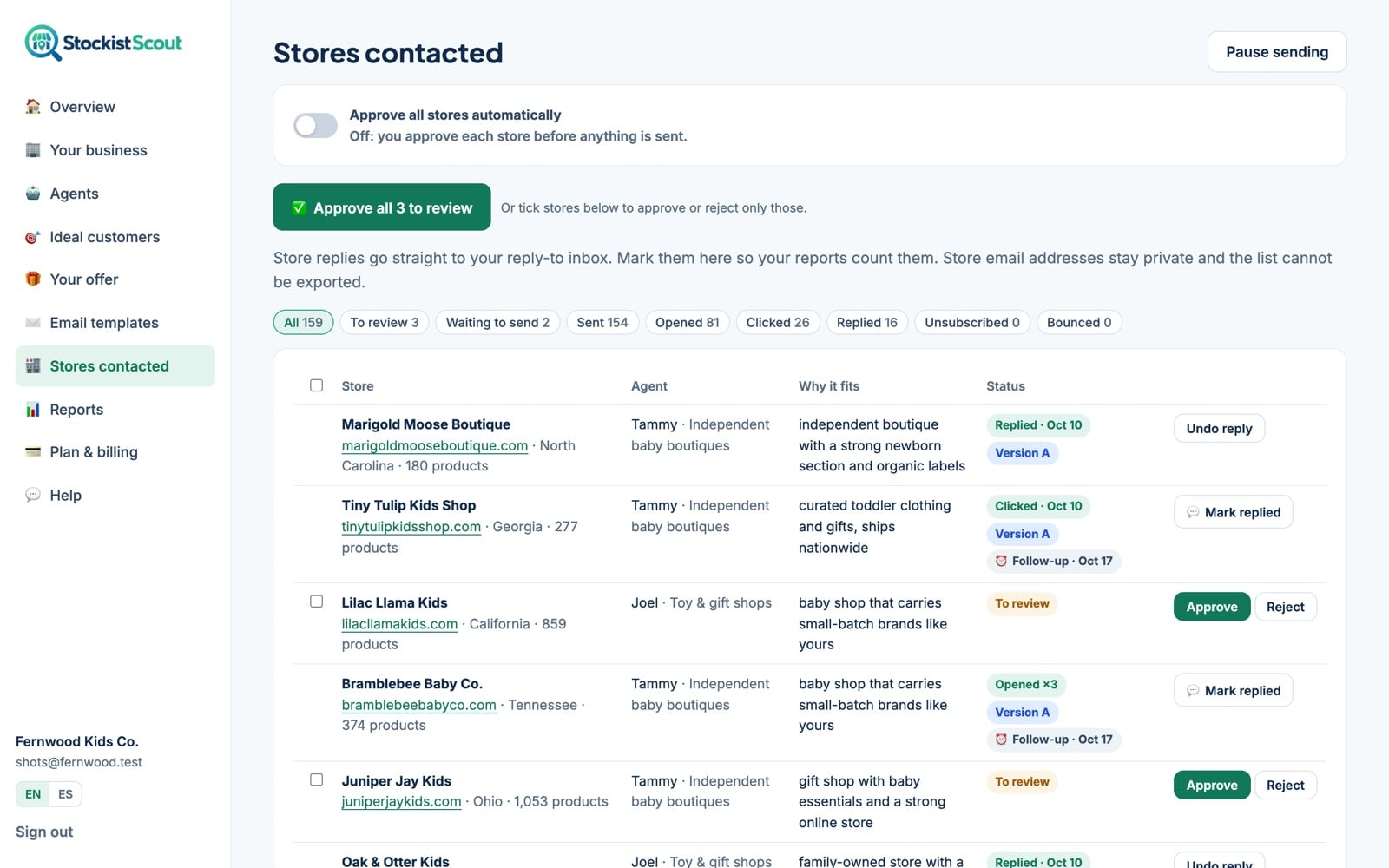Viewport: 1389px width, 868px height.
Task: Click the speech bubble icon in Tiny Tulip's Mark replied
Action: click(1193, 512)
